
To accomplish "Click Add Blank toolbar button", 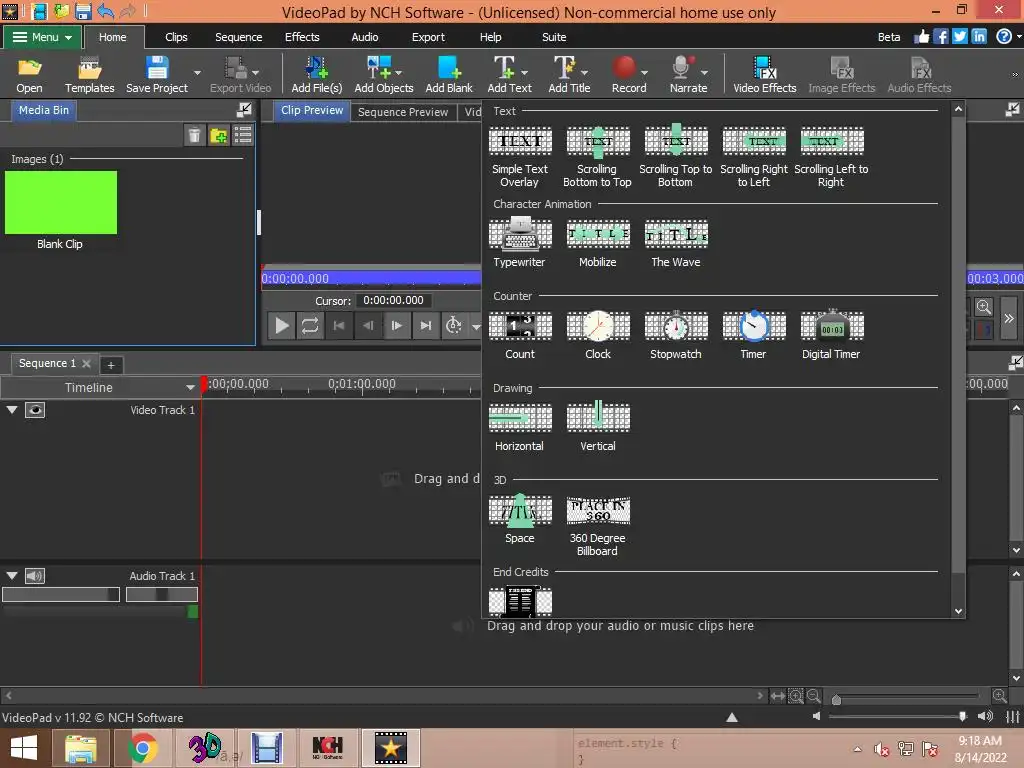I will tap(449, 75).
